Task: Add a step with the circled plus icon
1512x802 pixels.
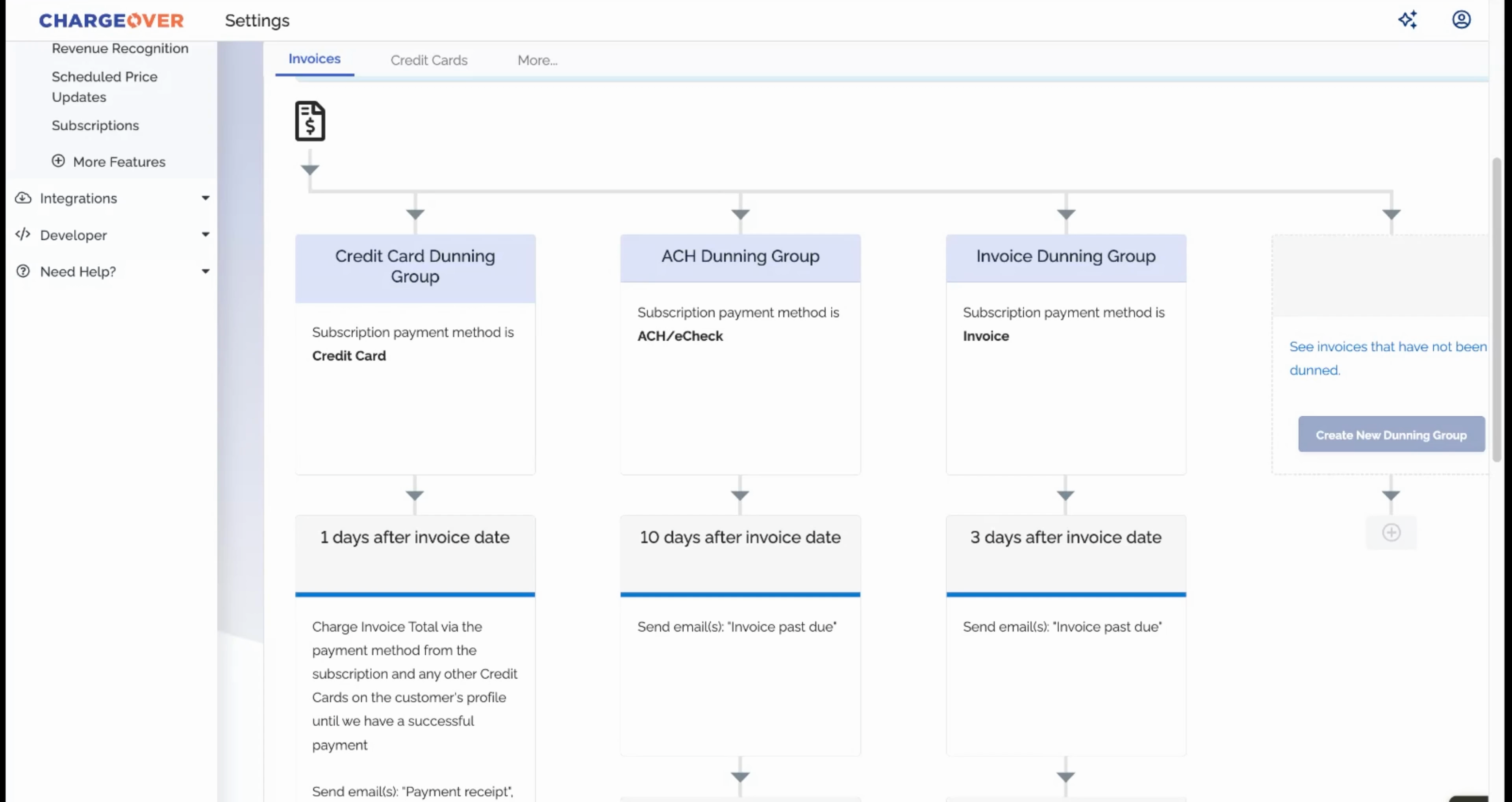Action: click(1391, 533)
